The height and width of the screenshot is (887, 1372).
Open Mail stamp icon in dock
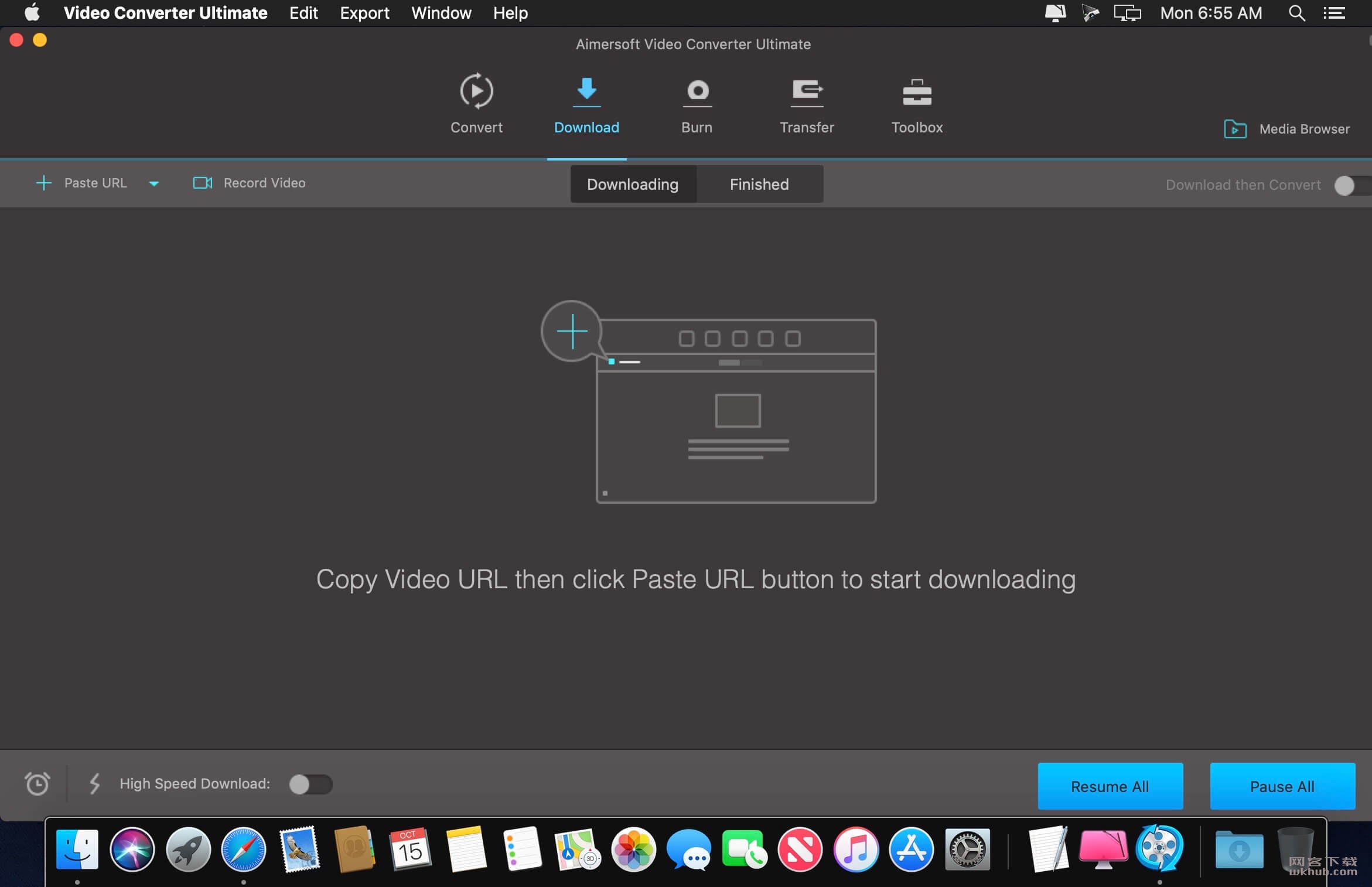pos(300,849)
